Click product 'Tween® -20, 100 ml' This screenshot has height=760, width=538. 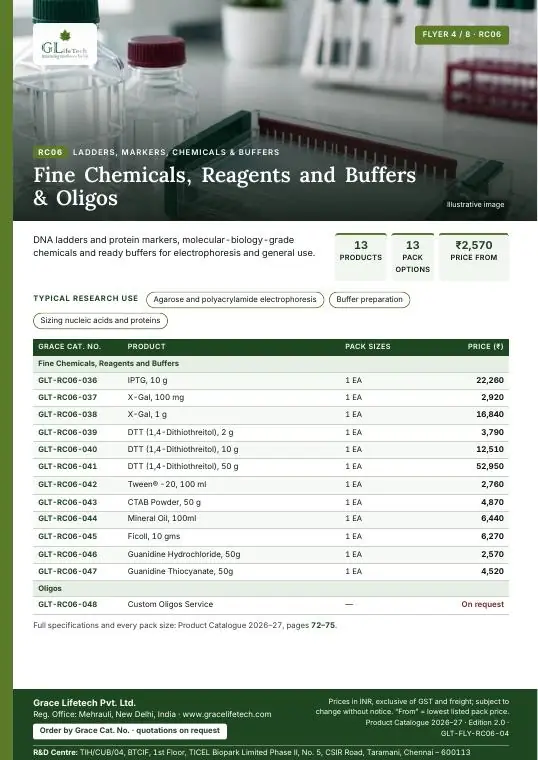point(167,484)
